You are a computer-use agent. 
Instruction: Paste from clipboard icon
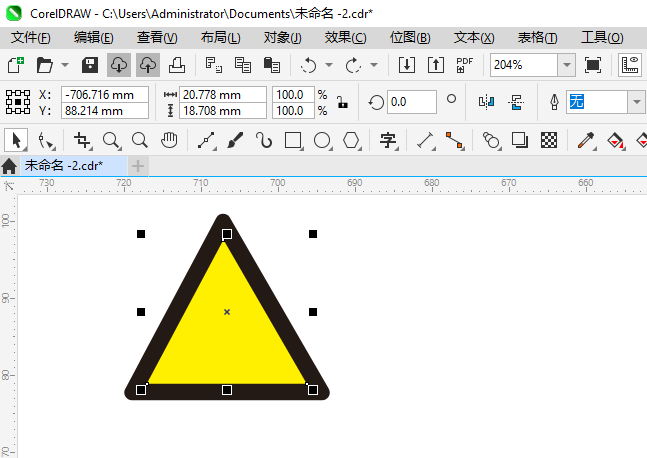pyautogui.click(x=272, y=65)
